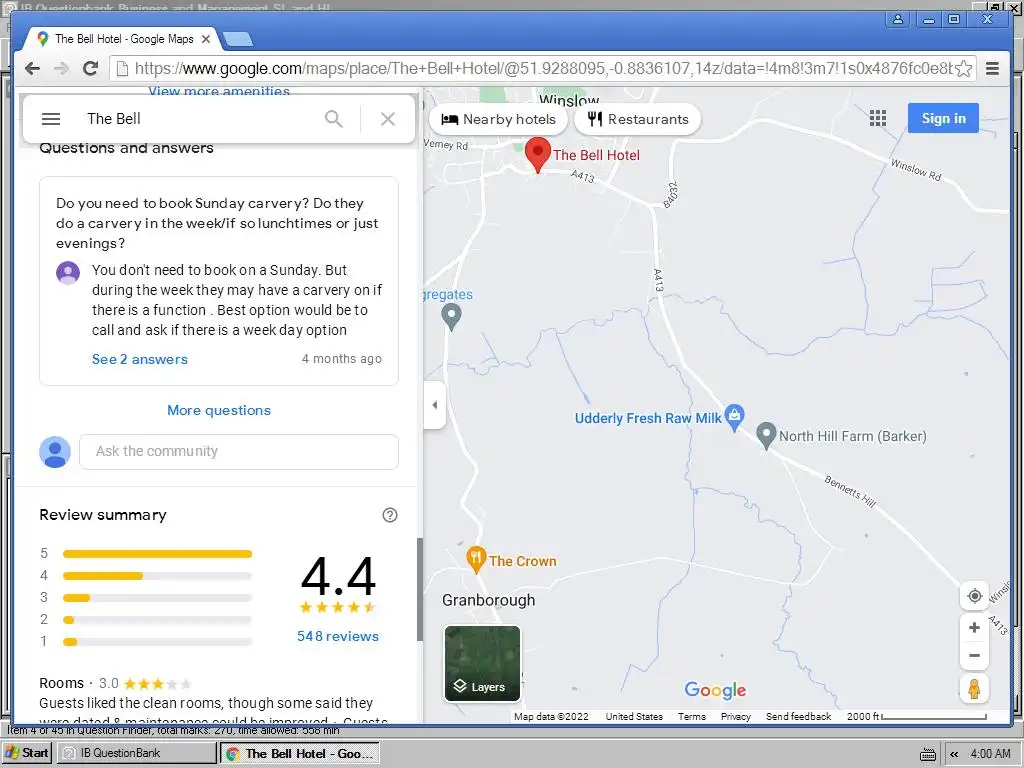This screenshot has width=1024, height=768.
Task: Click the 5-star rating bar
Action: (157, 554)
